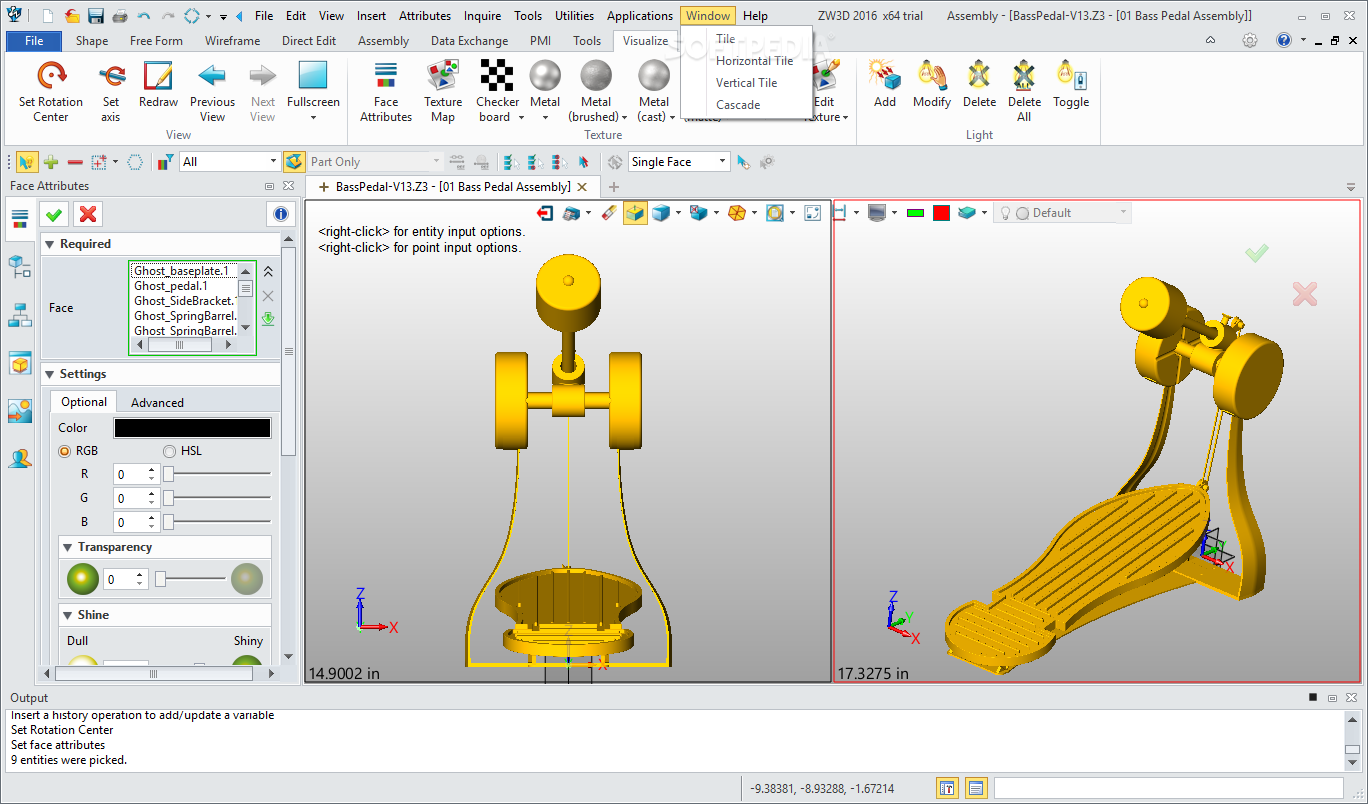
Task: Choose Vertical Tile from Window menu
Action: pos(746,83)
